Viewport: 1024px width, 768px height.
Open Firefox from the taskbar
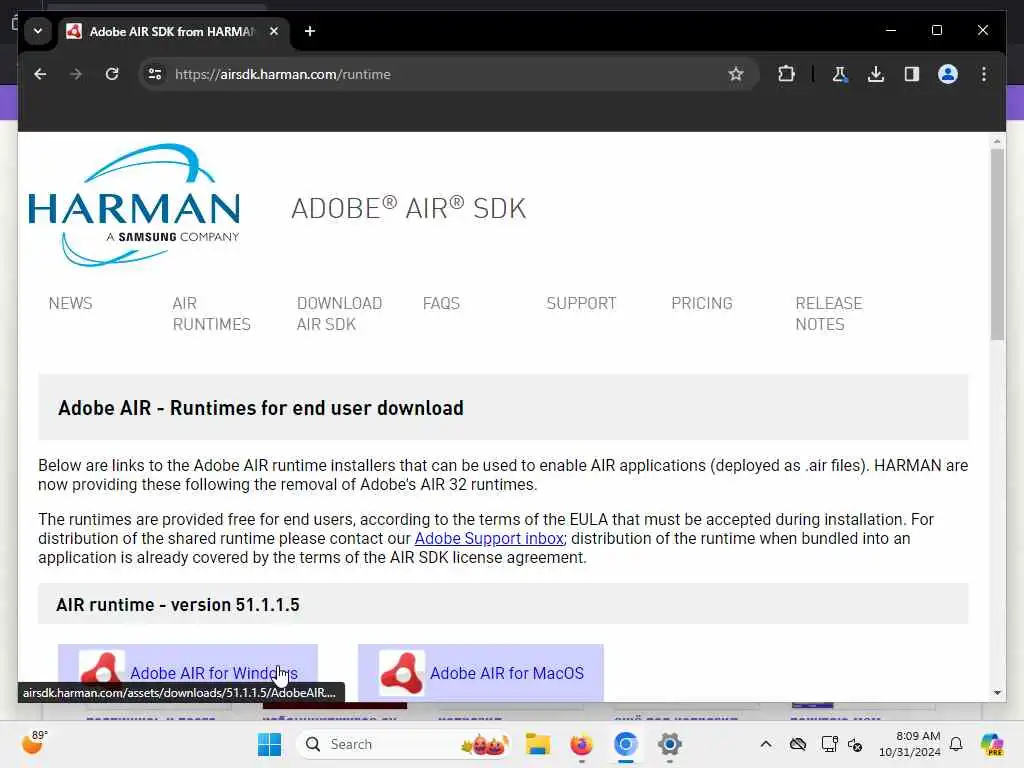(581, 744)
